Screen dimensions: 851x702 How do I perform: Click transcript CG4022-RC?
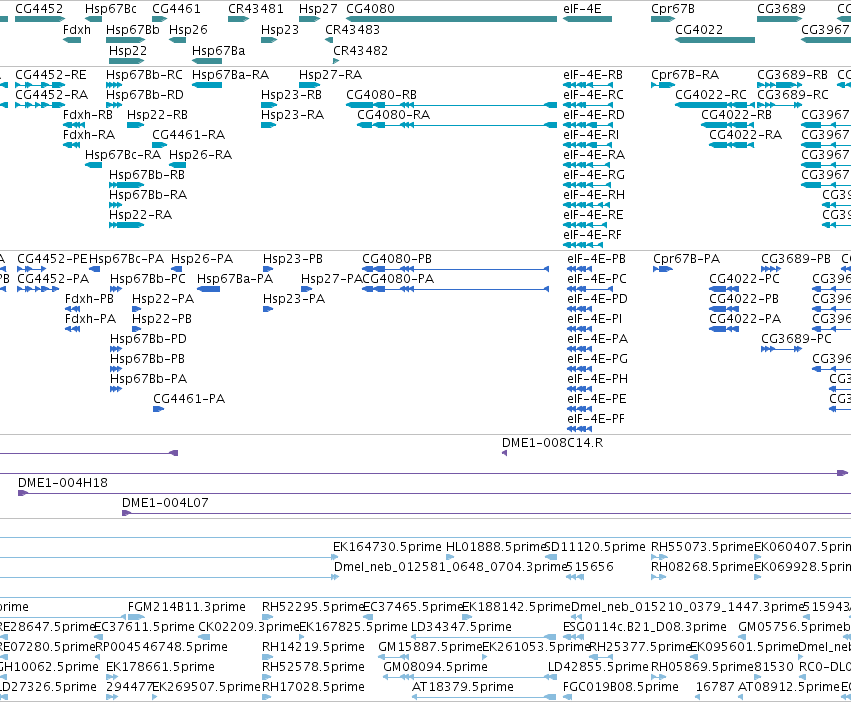click(711, 94)
